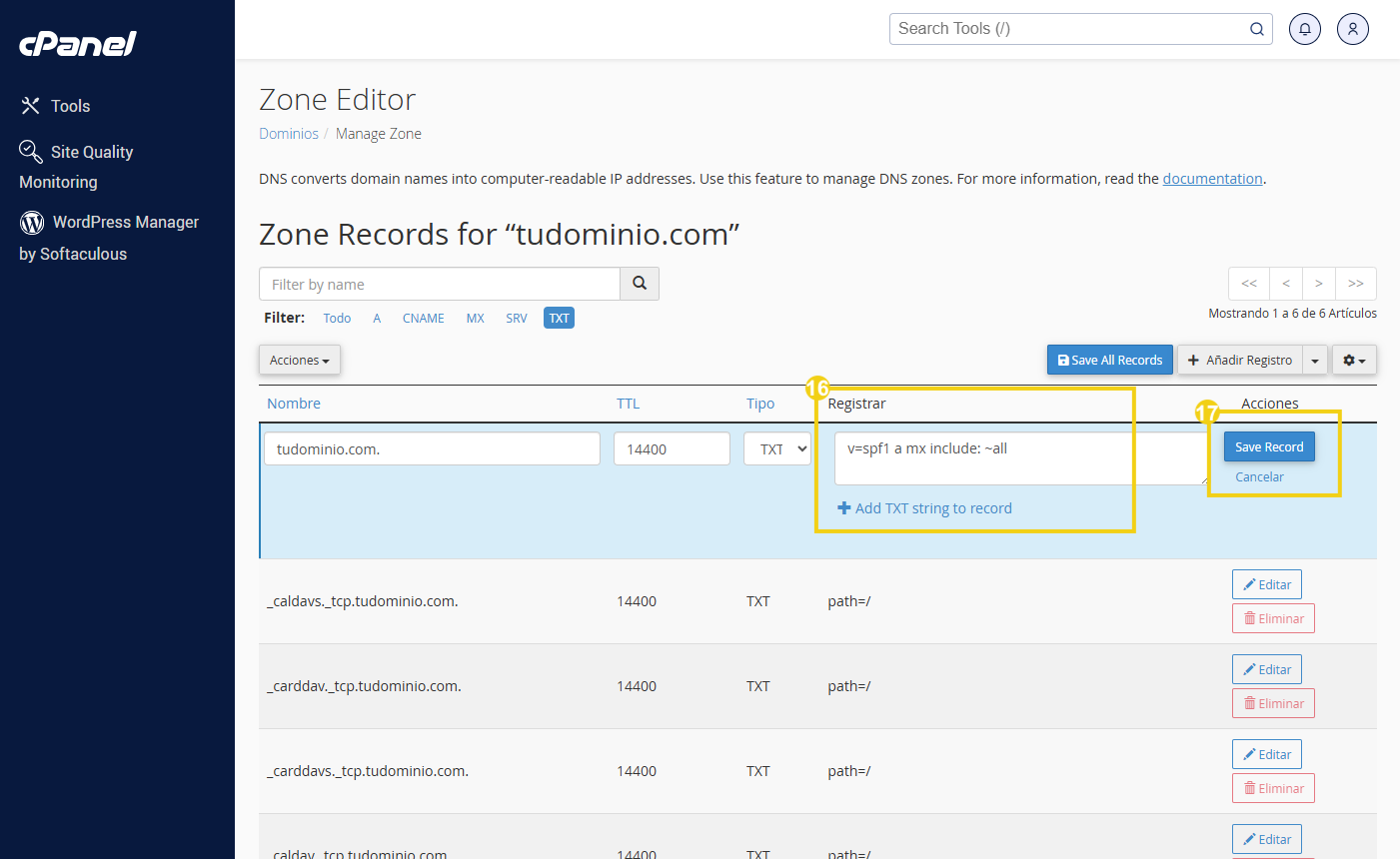This screenshot has height=859, width=1400.
Task: Filter records by CNAME type
Action: (423, 318)
